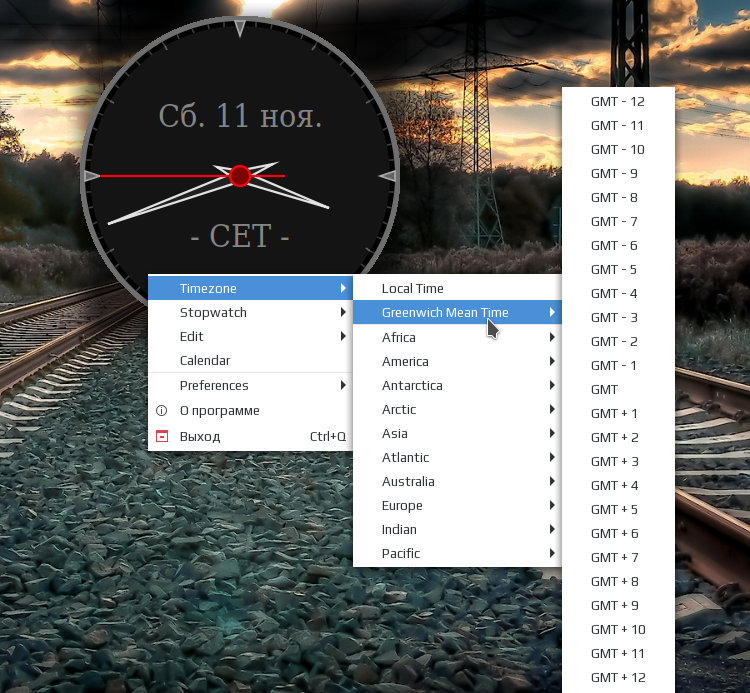Click the - CET - label on the clock

coord(240,235)
